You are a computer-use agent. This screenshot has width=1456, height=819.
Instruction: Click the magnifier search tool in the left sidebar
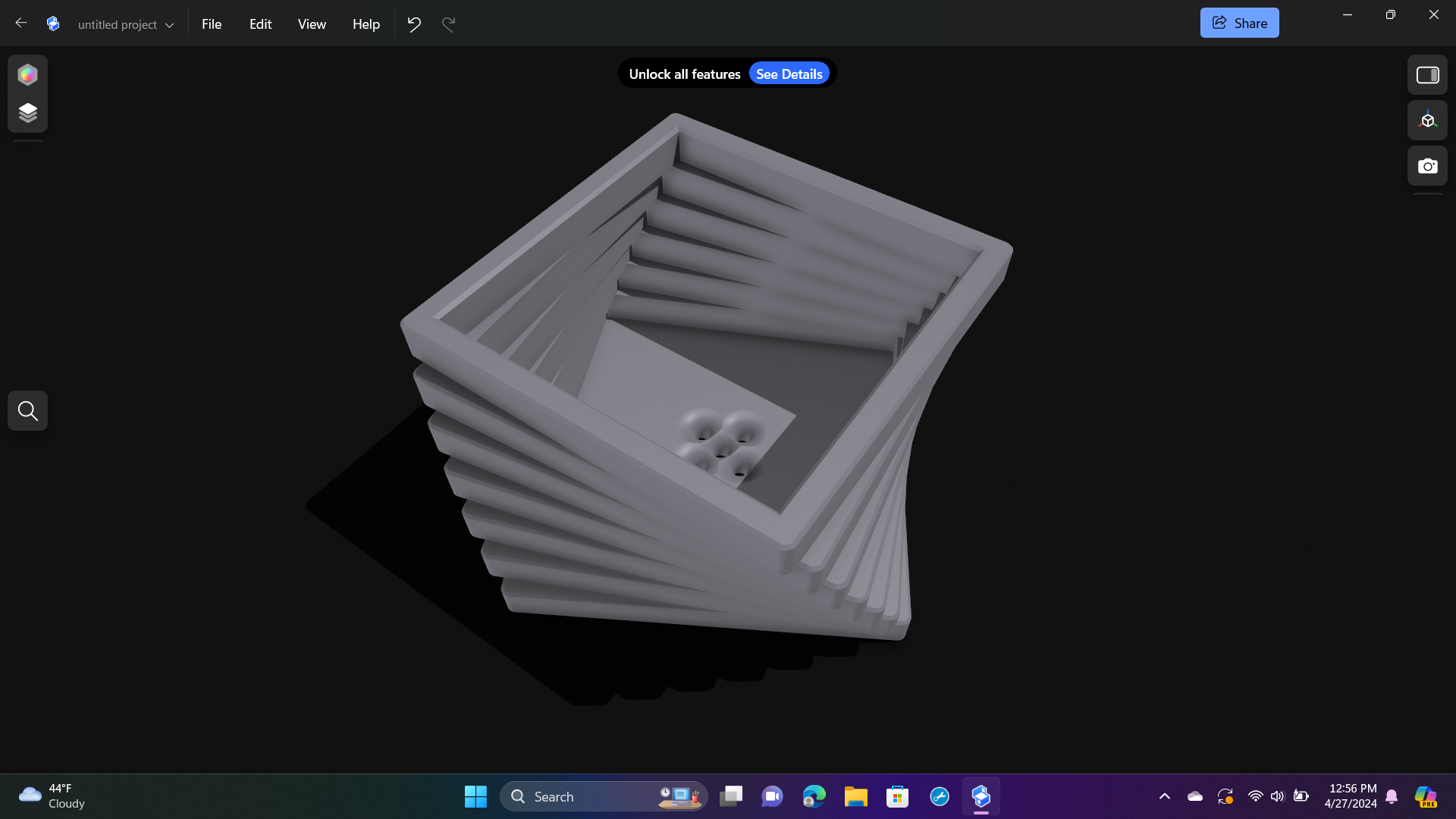[x=27, y=410]
